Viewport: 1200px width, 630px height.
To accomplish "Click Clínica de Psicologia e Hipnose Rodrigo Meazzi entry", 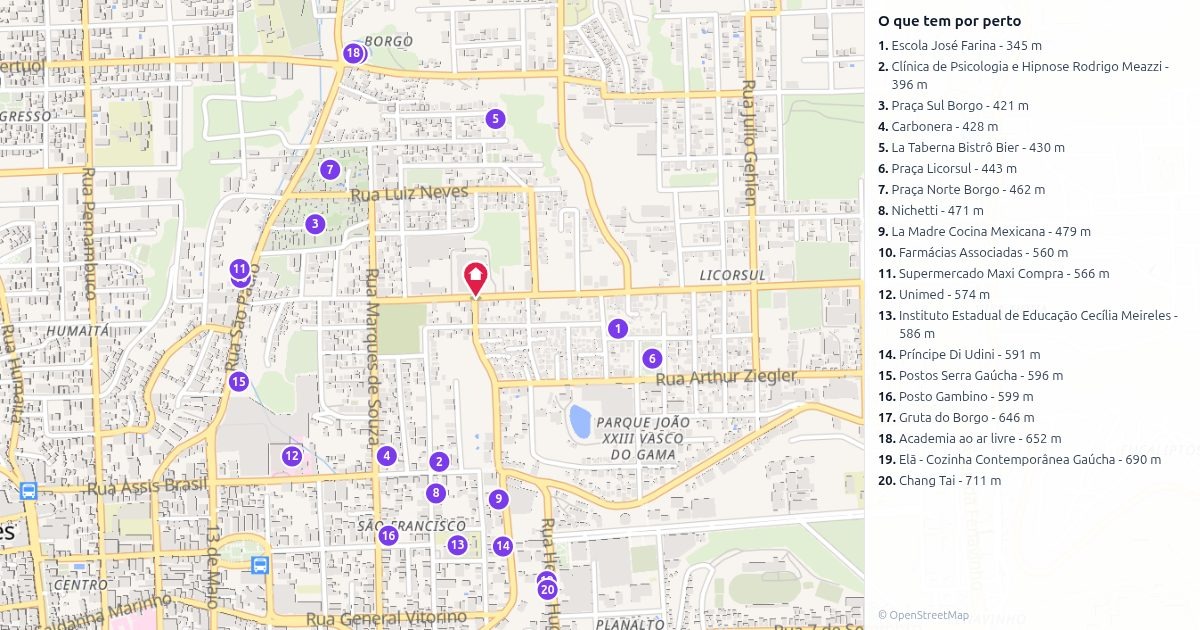I will coord(1022,75).
